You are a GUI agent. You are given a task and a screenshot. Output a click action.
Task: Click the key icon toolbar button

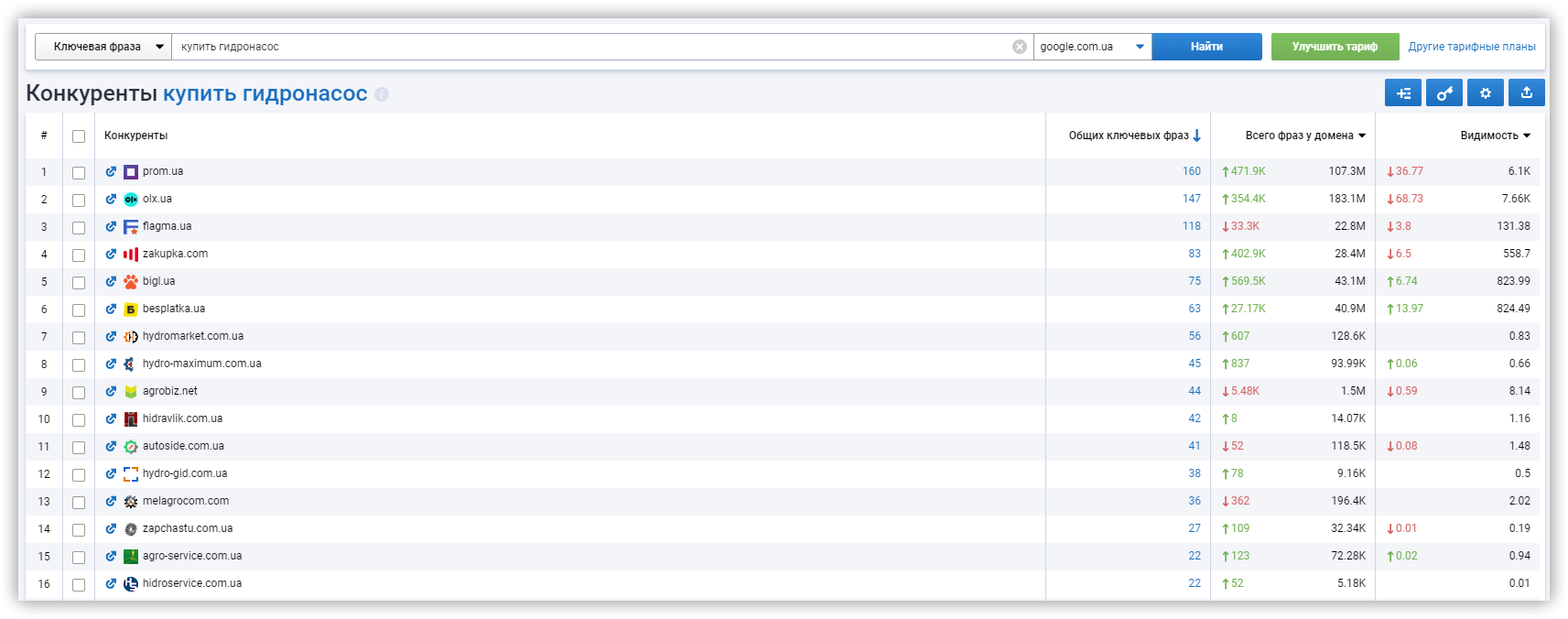(1444, 92)
